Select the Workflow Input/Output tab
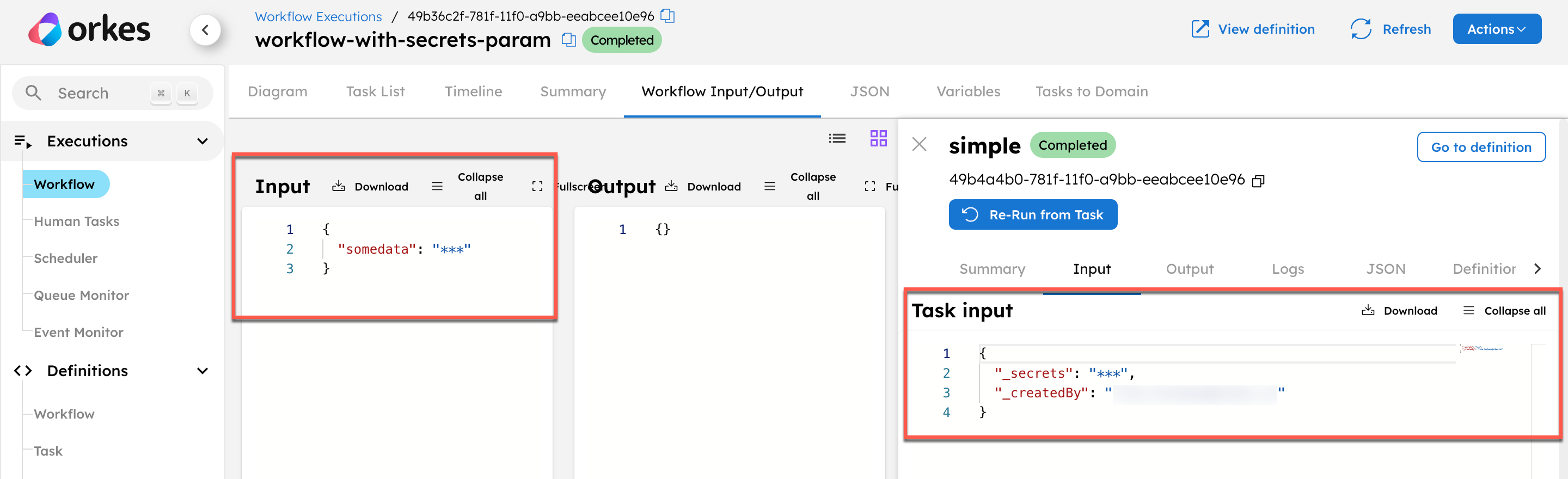 pos(722,91)
